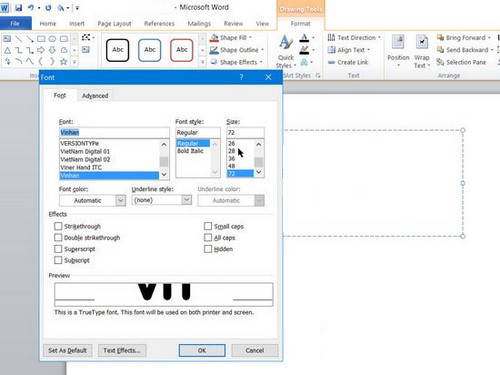Screen dimensions: 500x375
Task: Confirm the Font dialog with OK
Action: tap(202, 350)
